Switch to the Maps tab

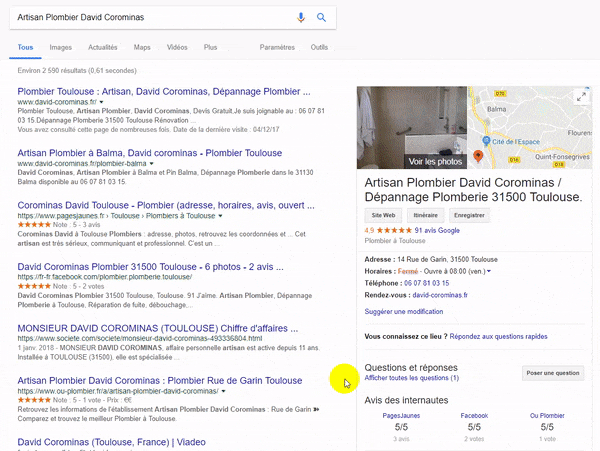[142, 47]
